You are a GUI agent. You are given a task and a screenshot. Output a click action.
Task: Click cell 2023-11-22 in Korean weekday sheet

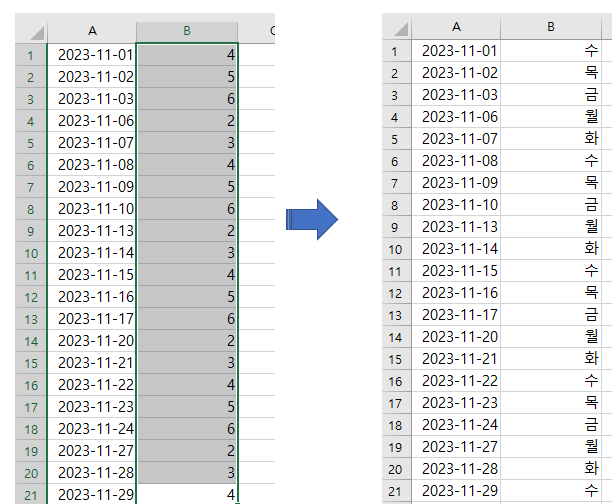pos(456,381)
